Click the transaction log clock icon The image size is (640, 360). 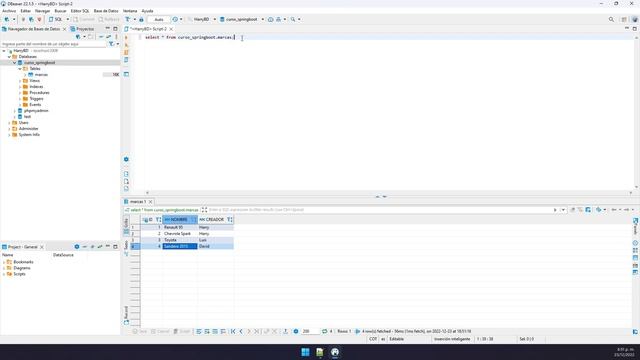175,19
